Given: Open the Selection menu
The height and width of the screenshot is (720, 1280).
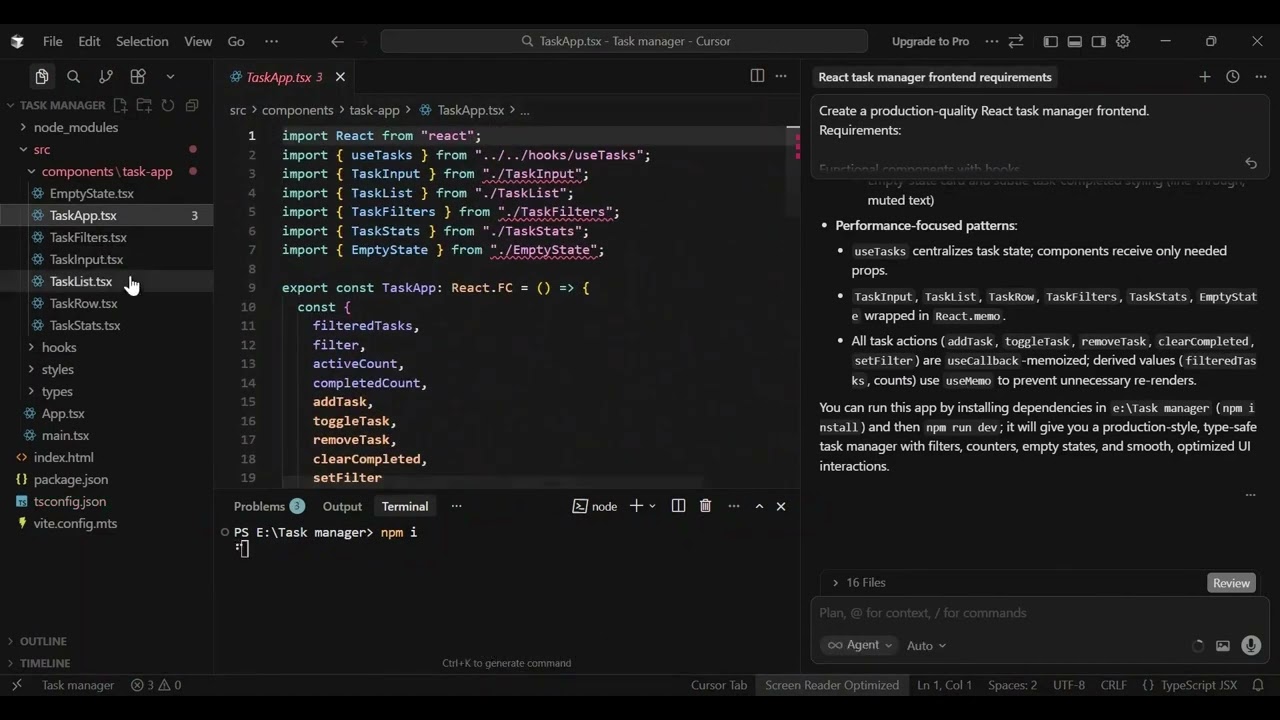Looking at the screenshot, I should [x=142, y=41].
